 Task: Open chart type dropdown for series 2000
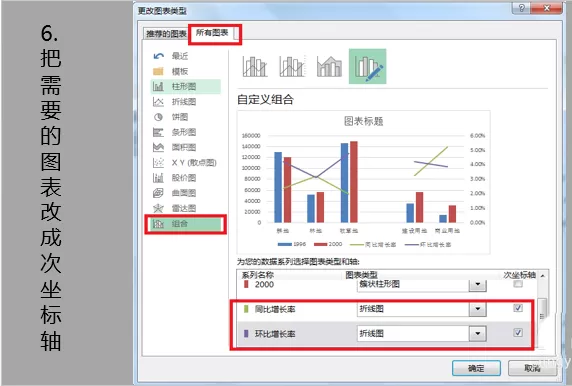pos(478,285)
